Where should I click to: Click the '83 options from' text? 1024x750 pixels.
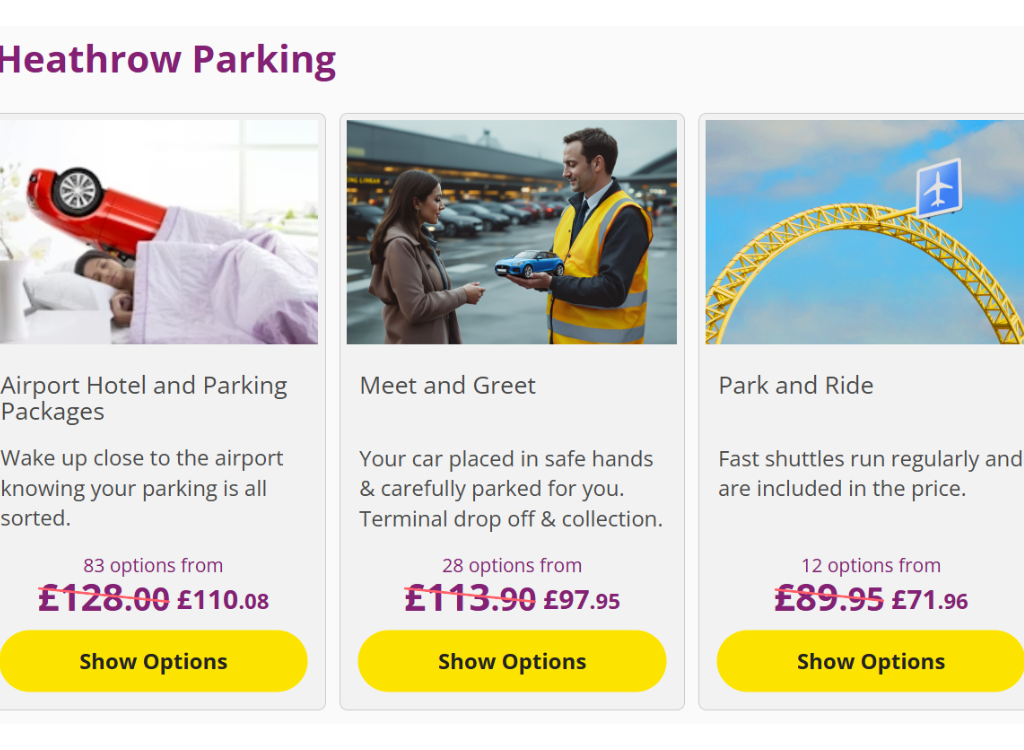point(153,565)
